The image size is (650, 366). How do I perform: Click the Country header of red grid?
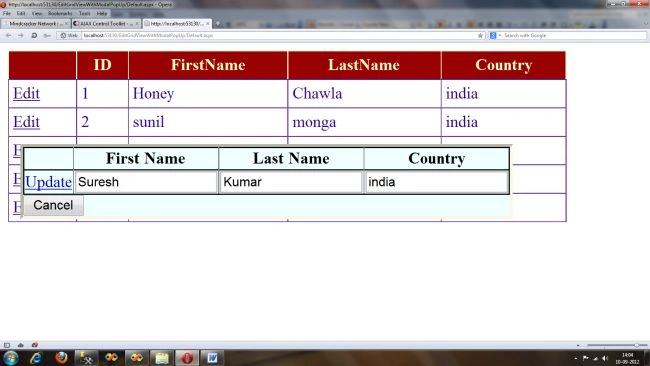[504, 65]
